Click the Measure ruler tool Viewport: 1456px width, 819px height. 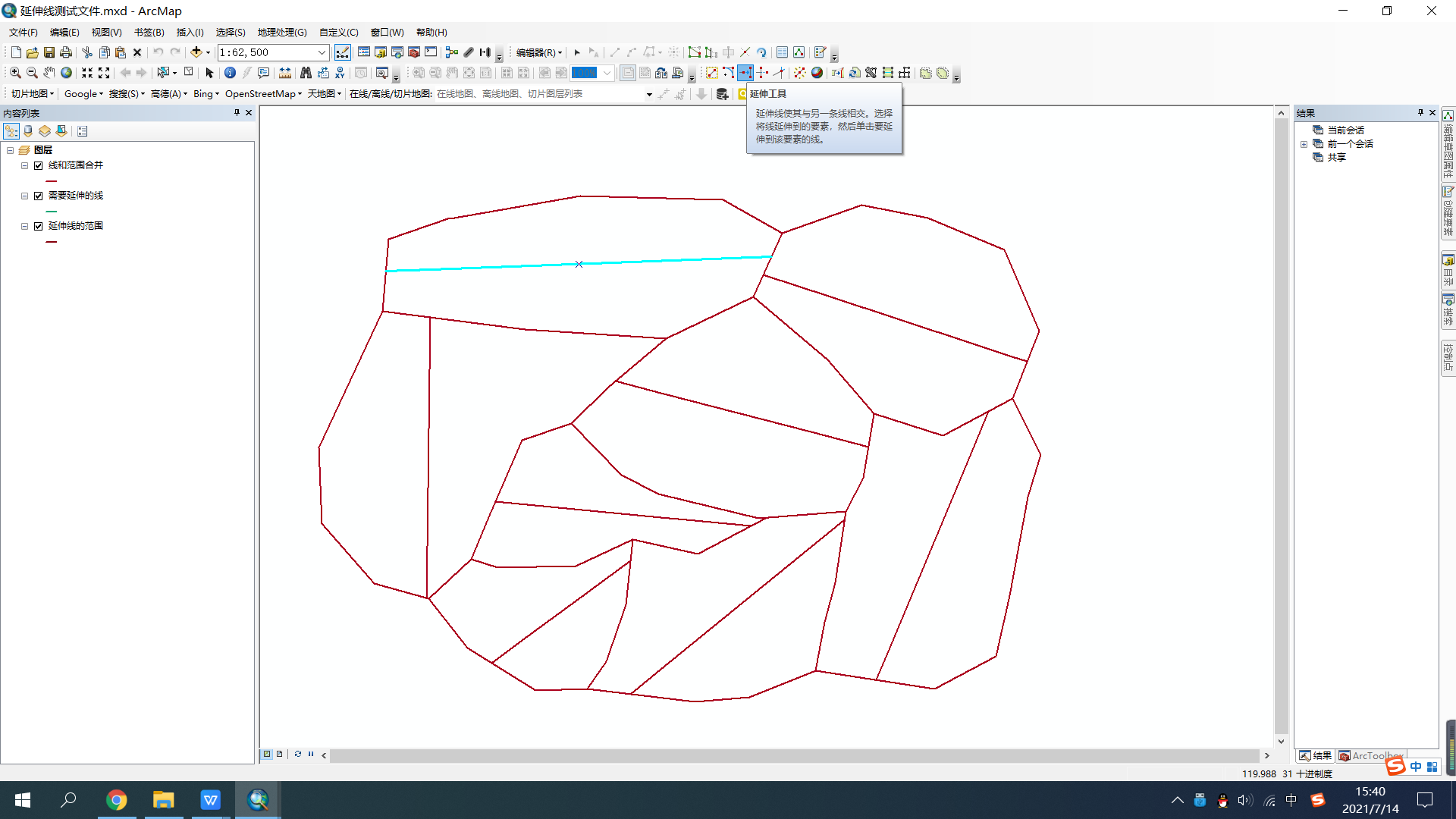click(x=285, y=73)
